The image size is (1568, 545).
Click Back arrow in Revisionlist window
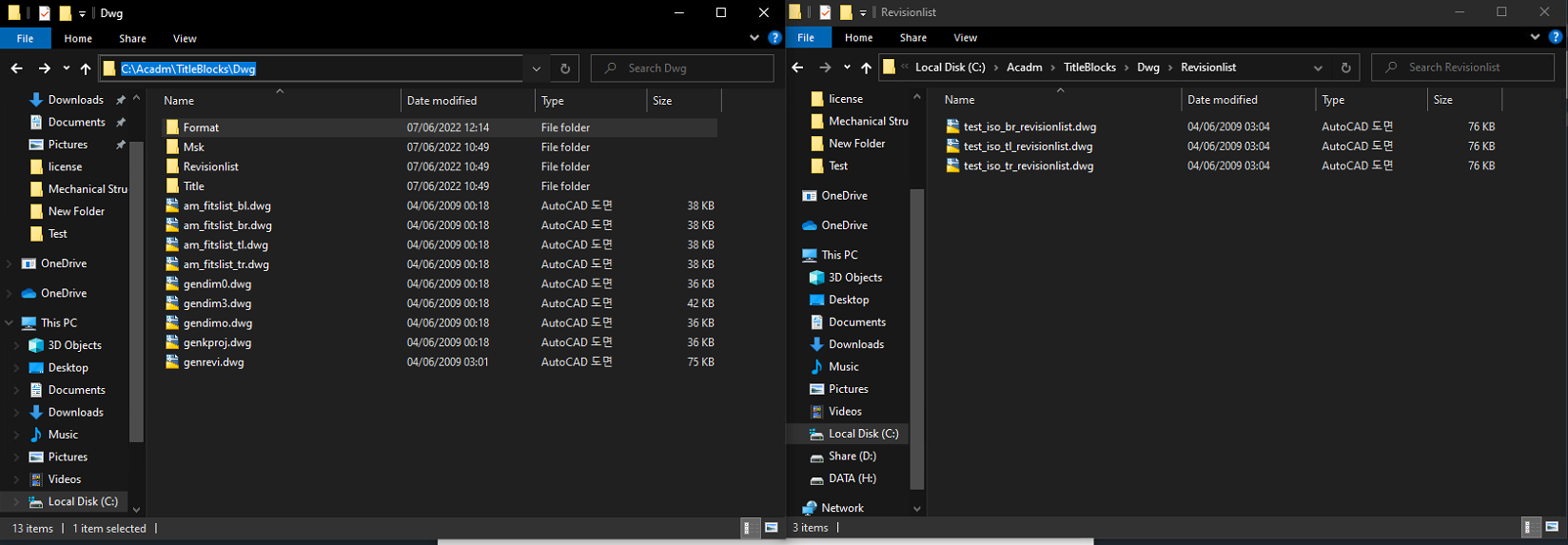pyautogui.click(x=797, y=68)
